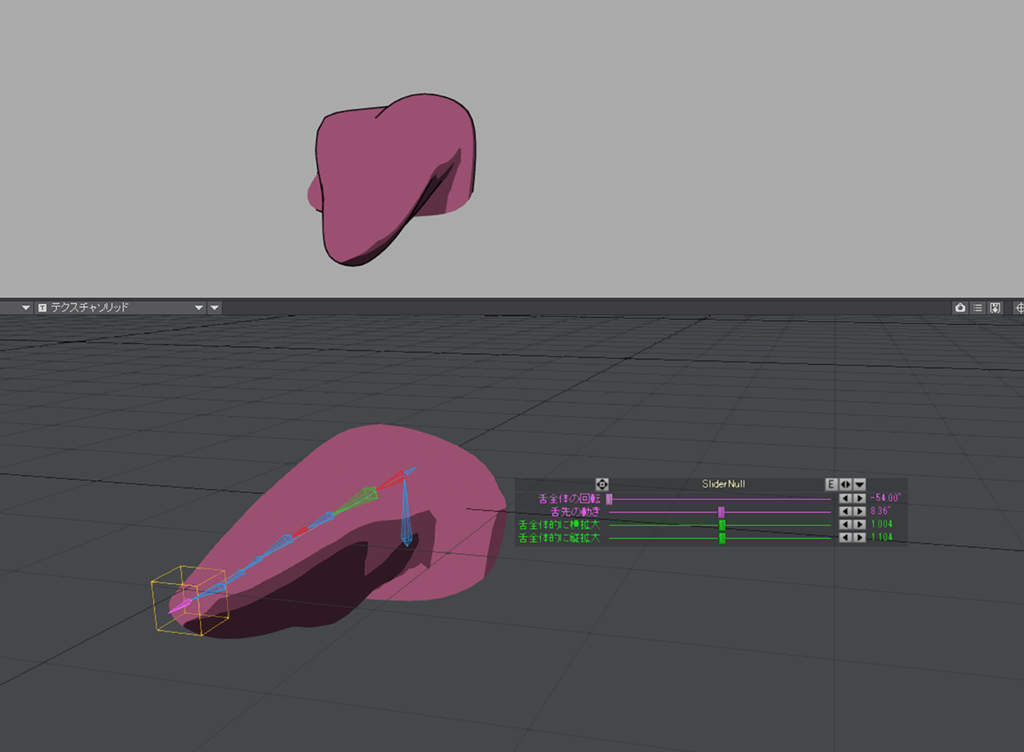Decrease 舌全体的に縦拡大 with its left arrow
This screenshot has width=1024, height=752.
[846, 537]
